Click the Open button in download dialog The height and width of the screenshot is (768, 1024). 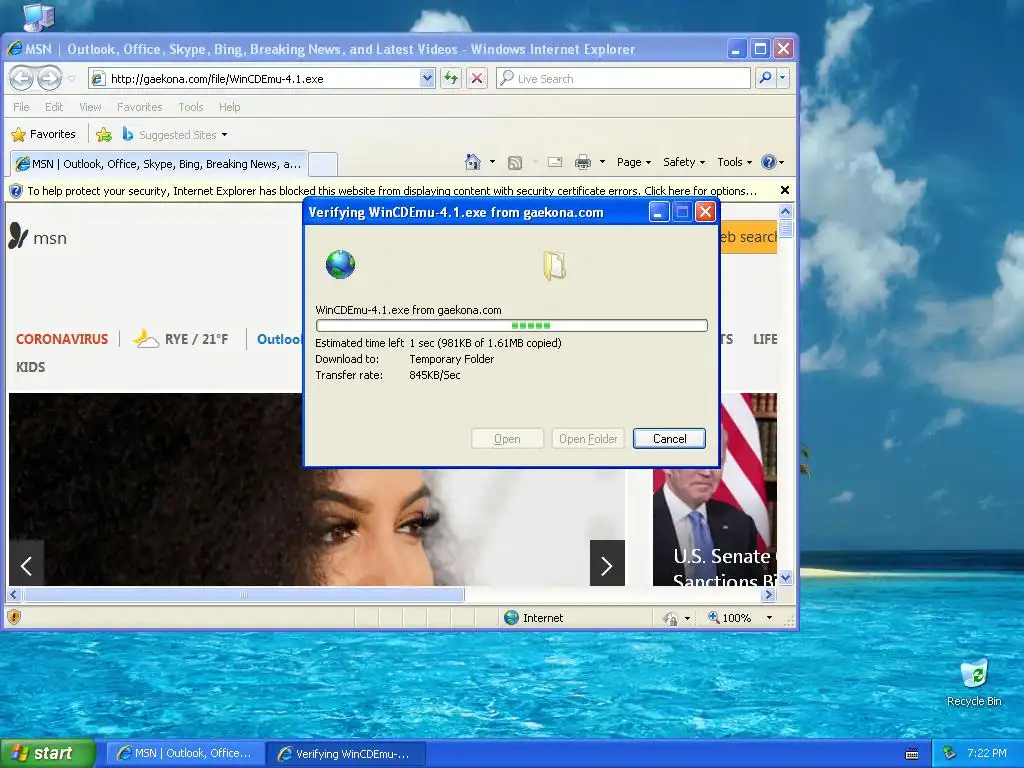(x=507, y=439)
